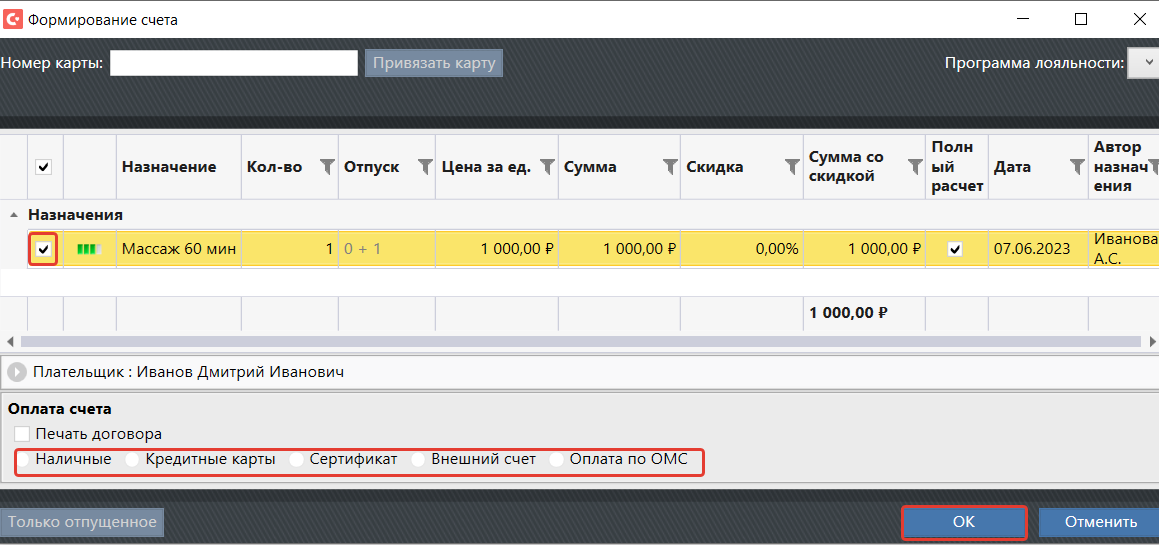Click the green status bar icon for Массаж

(89, 249)
